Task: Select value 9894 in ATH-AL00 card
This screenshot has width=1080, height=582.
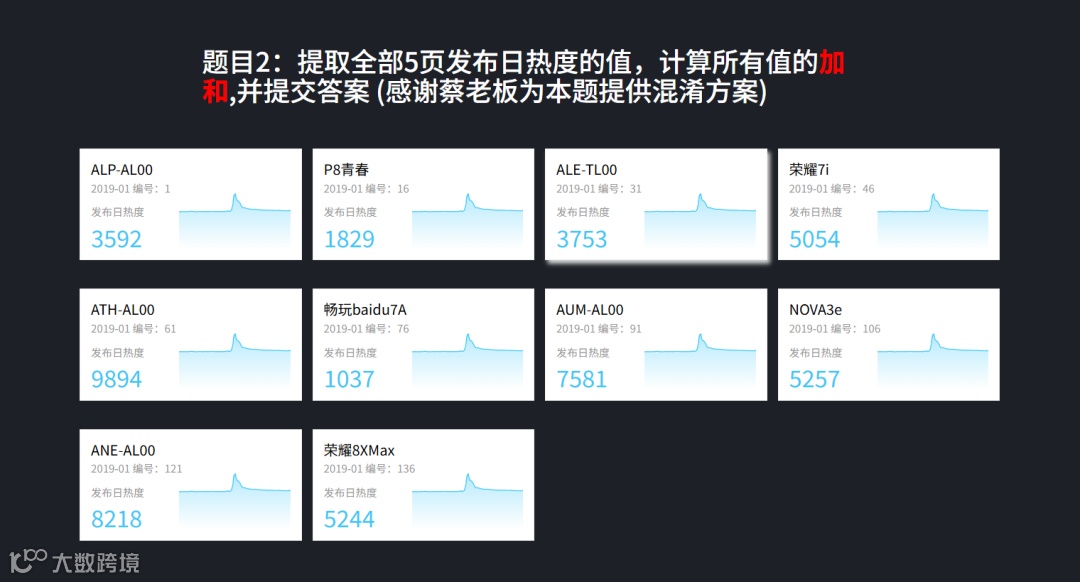Action: (116, 379)
